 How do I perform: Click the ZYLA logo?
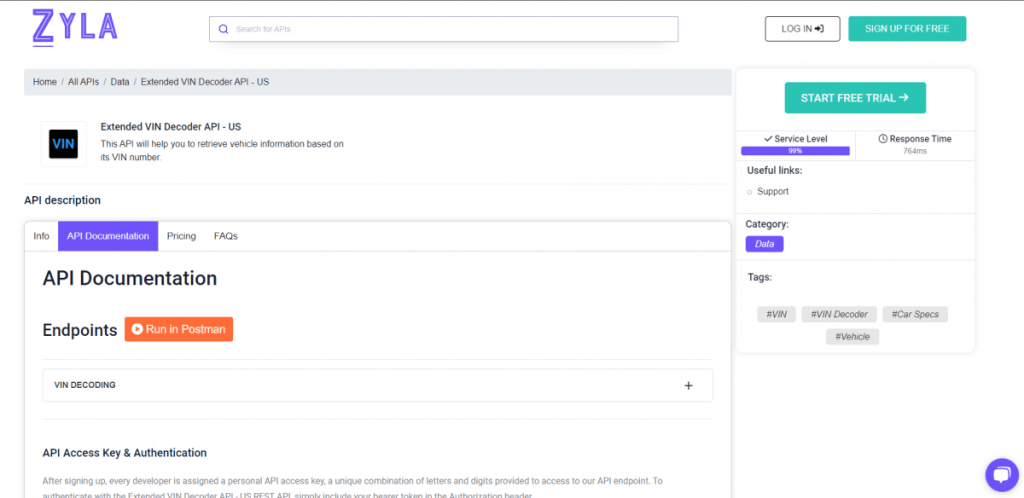[x=74, y=28]
